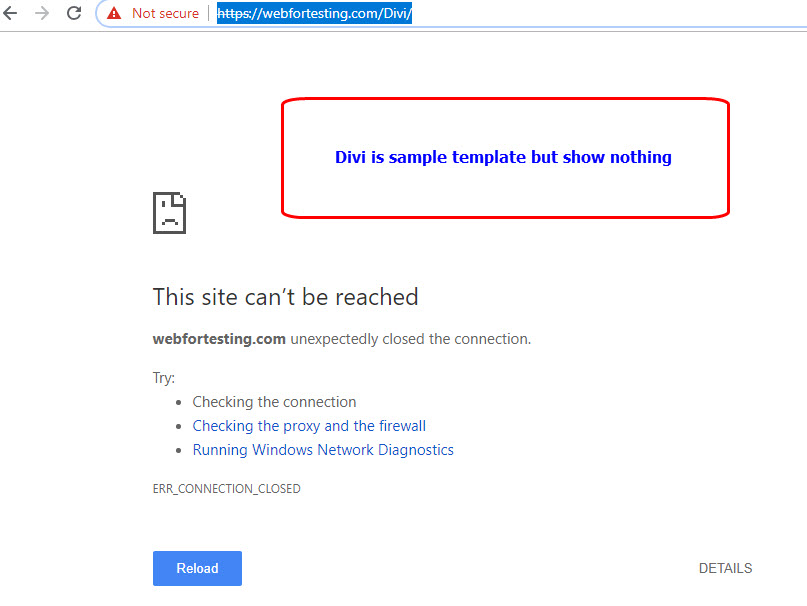Viewport: 807px width, 606px height.
Task: Click the "Checking the connection" suggestion
Action: (274, 402)
